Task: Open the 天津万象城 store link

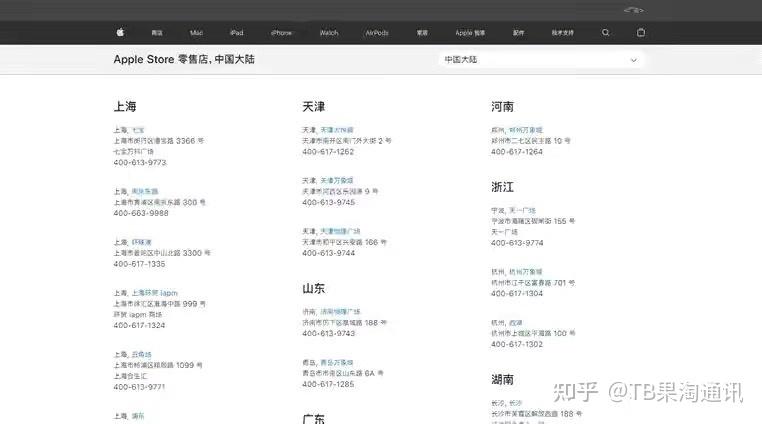Action: coord(337,180)
